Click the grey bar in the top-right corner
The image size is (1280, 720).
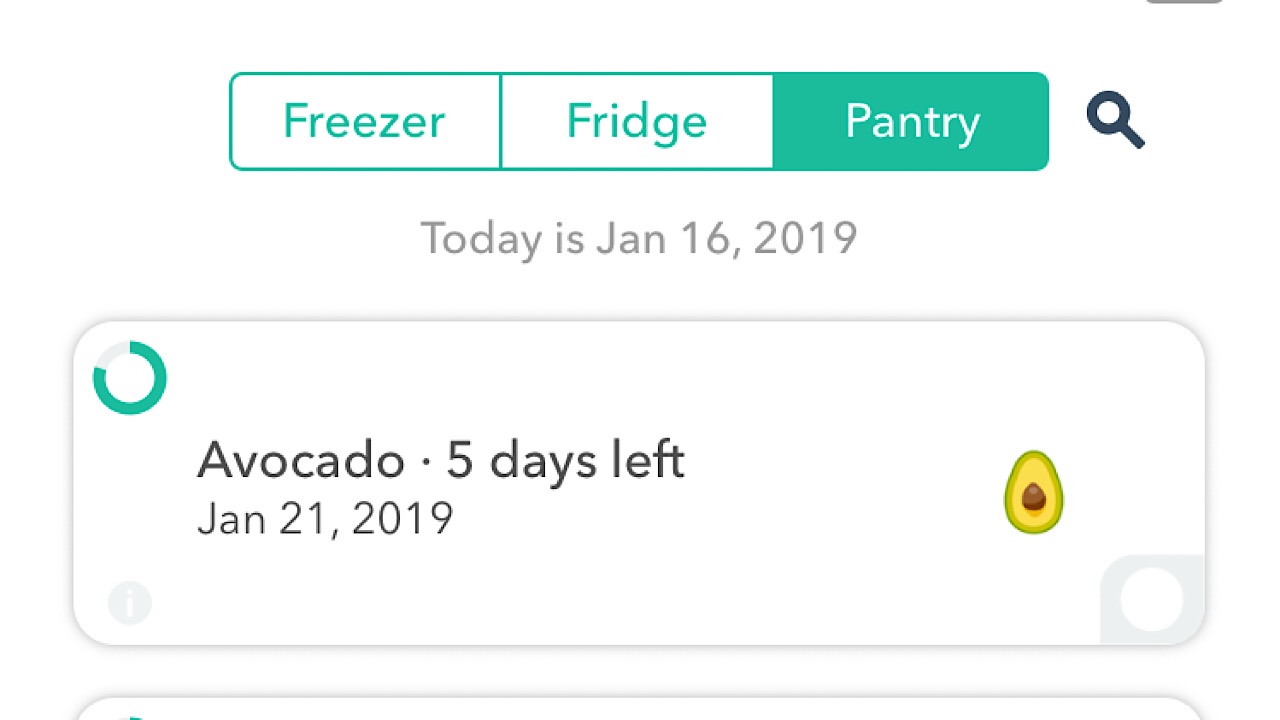pyautogui.click(x=1184, y=2)
